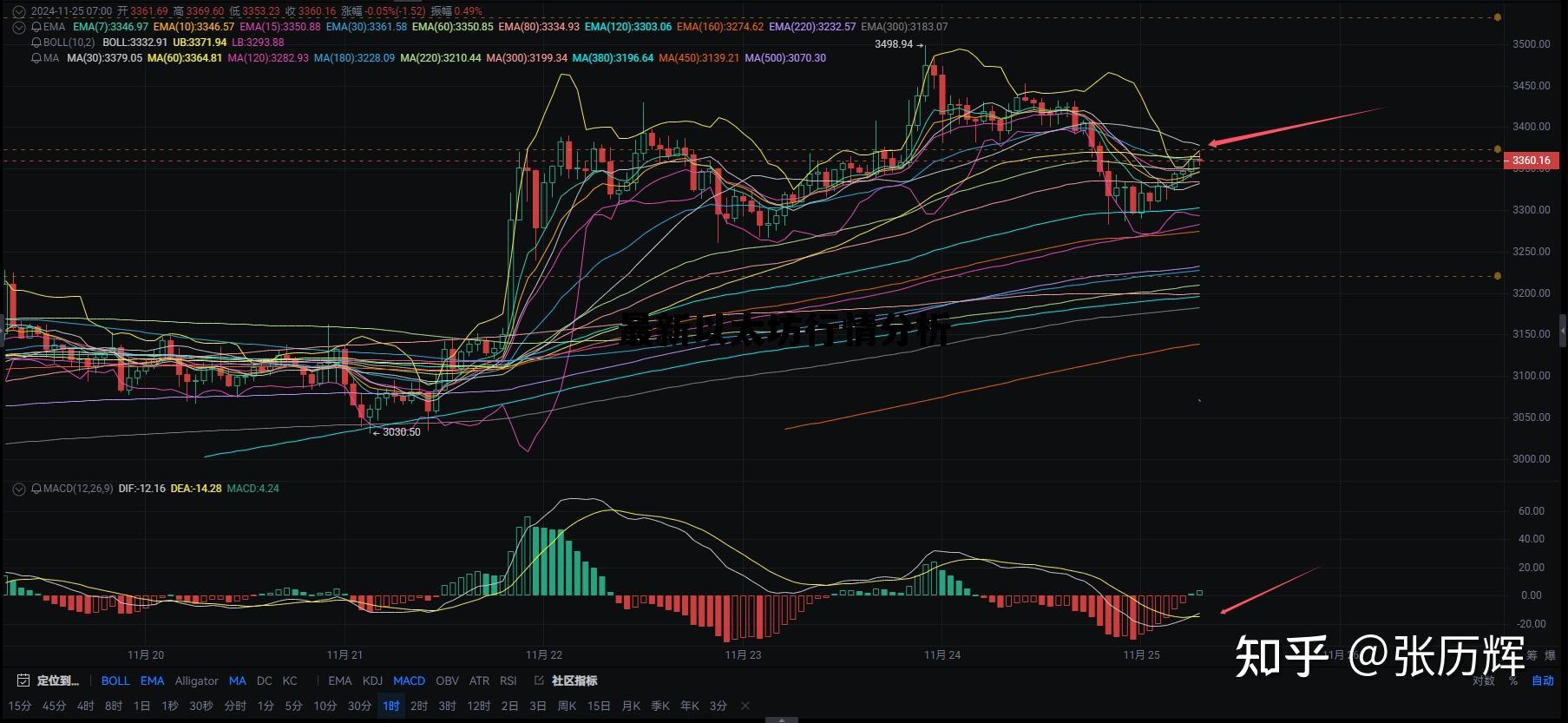Close the timeframe bar with X icon
Screen dimensions: 1568x723
[x=745, y=706]
